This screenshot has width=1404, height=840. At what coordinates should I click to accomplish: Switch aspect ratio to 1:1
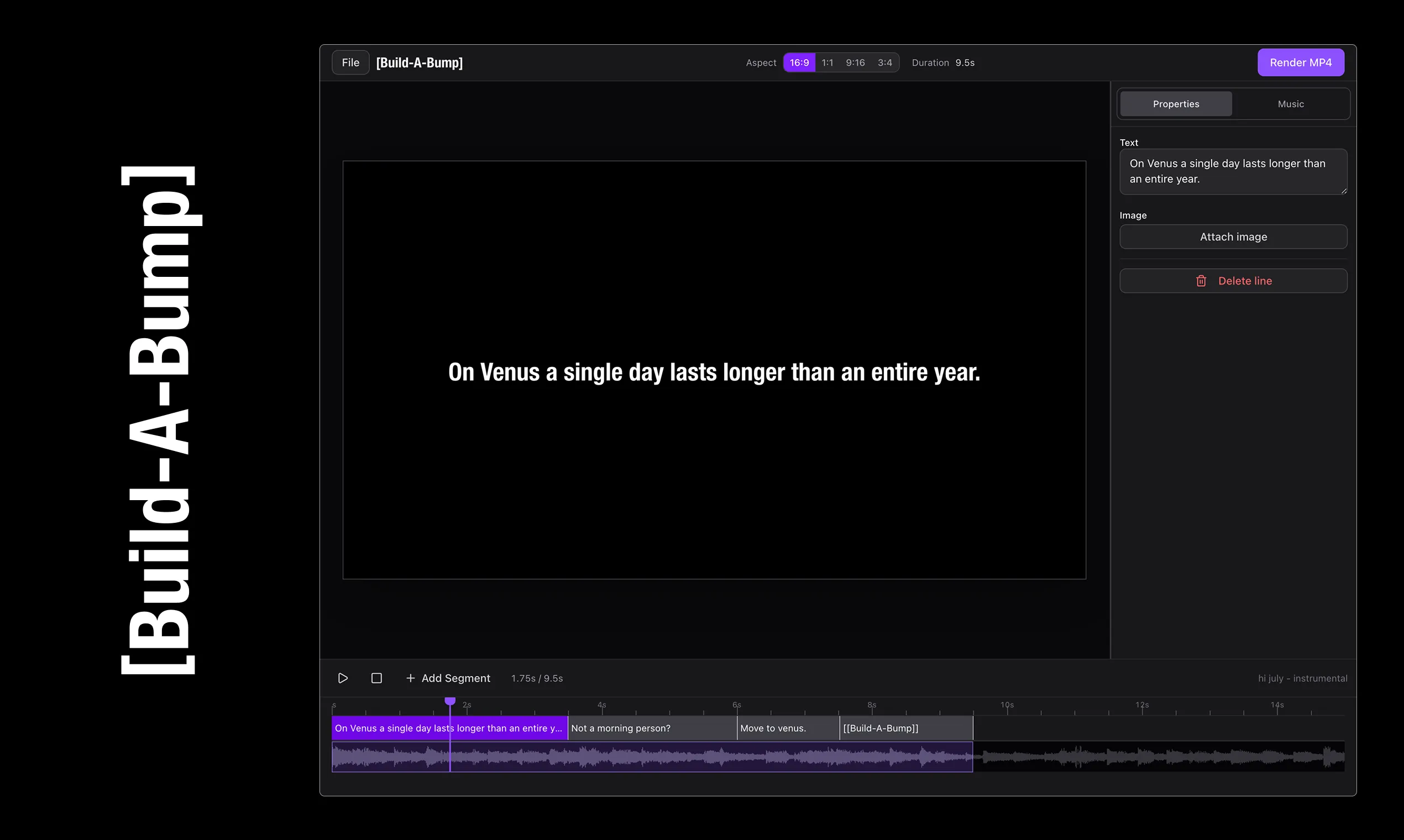[827, 62]
